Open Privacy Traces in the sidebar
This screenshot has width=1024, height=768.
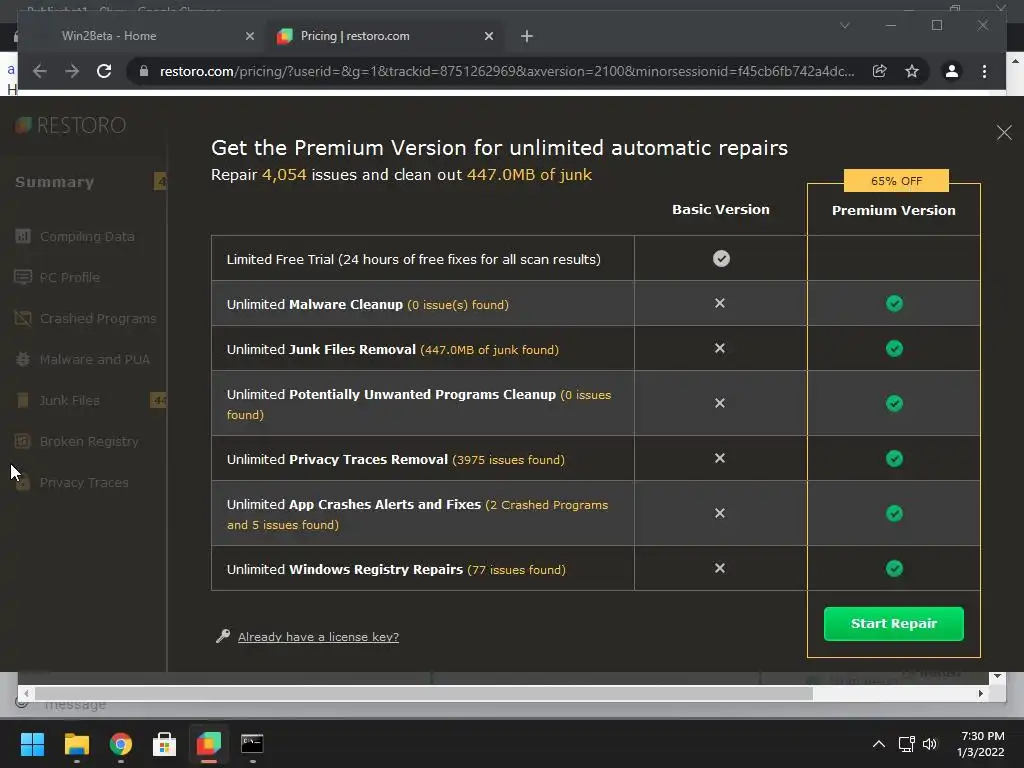coord(84,483)
